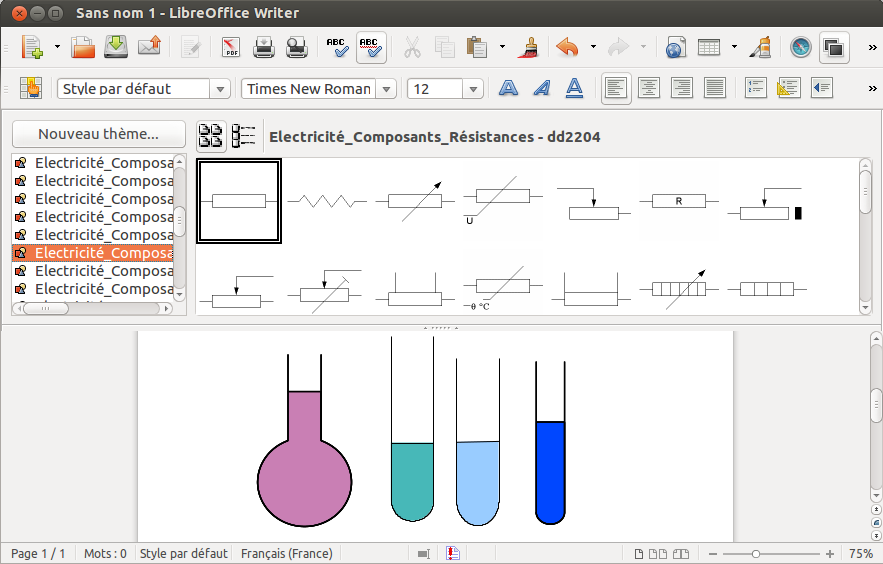Expand hidden formatting toolbar items
The height and width of the screenshot is (564, 883).
pos(872,88)
